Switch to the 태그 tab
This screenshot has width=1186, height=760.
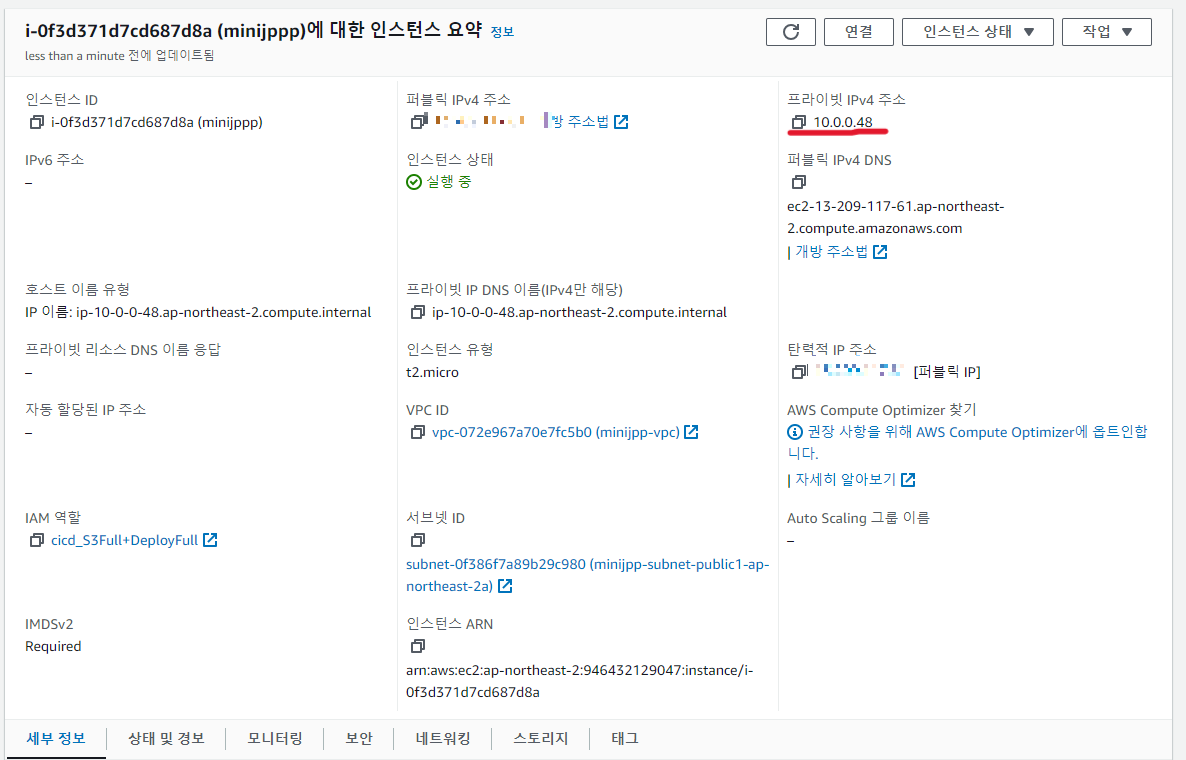tap(625, 738)
